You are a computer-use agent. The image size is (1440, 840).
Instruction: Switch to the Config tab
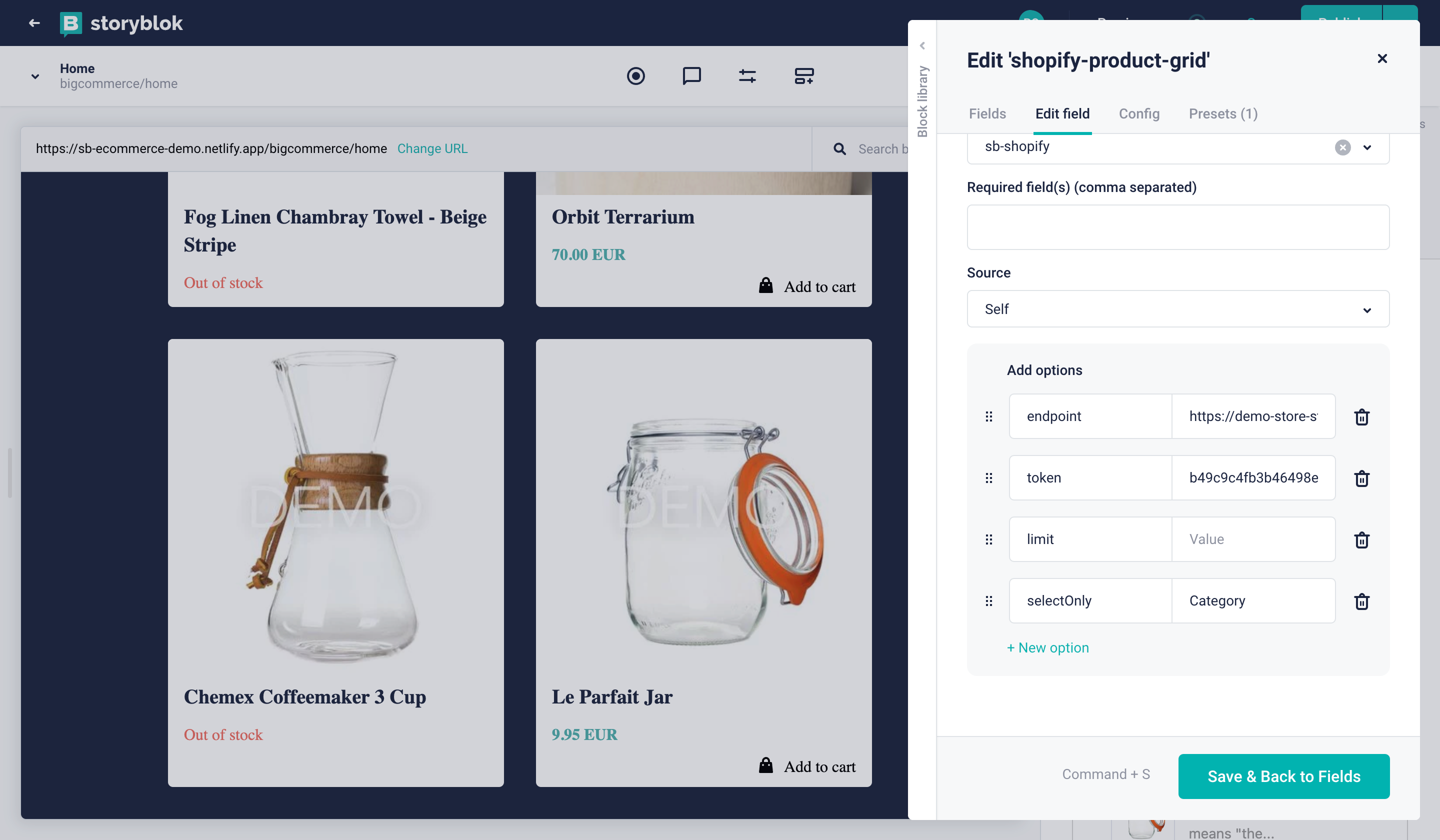click(x=1139, y=113)
